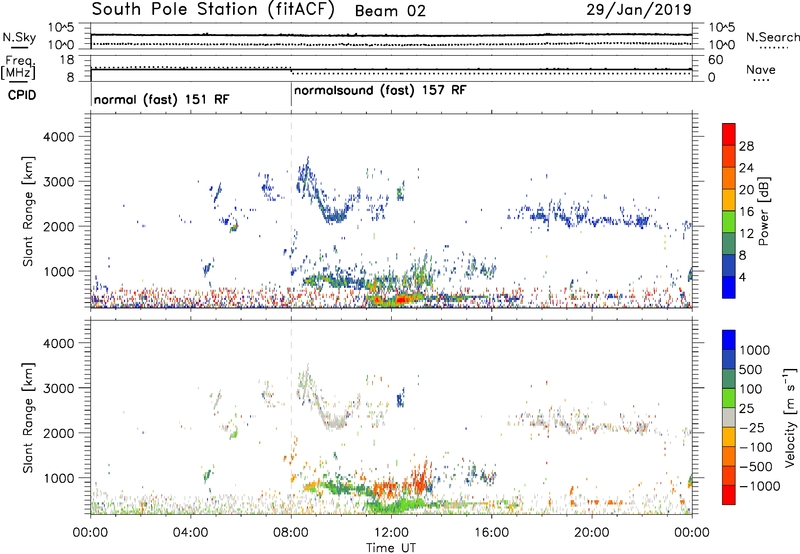Viewport: 800px width, 554px height.
Task: Click the Slant Range label of velocity panel
Action: 28,418
